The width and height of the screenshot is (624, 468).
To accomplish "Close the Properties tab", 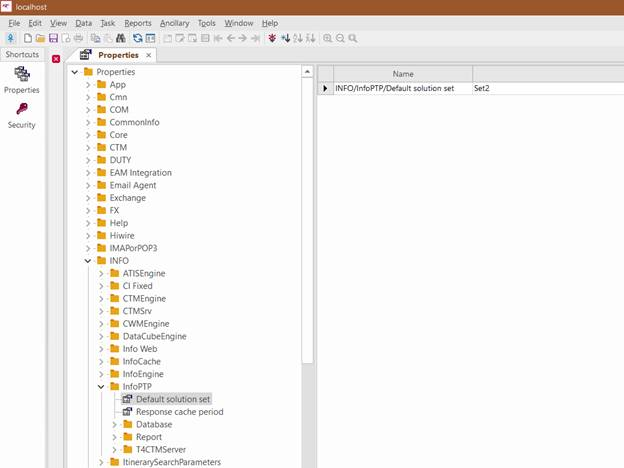I will [149, 55].
